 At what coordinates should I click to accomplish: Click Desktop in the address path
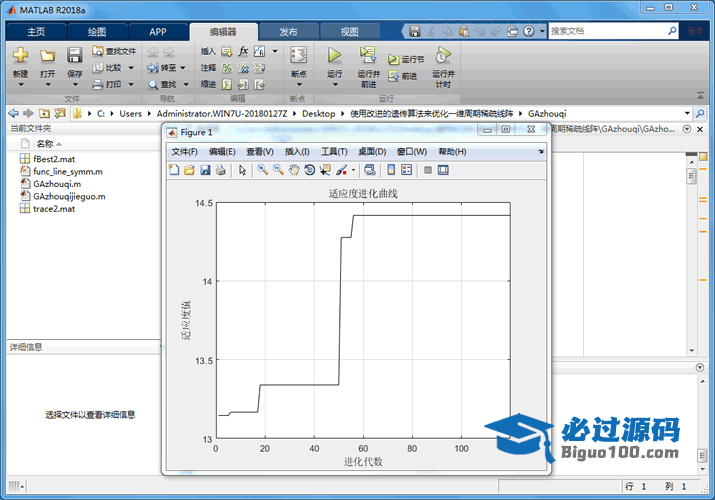(318, 113)
